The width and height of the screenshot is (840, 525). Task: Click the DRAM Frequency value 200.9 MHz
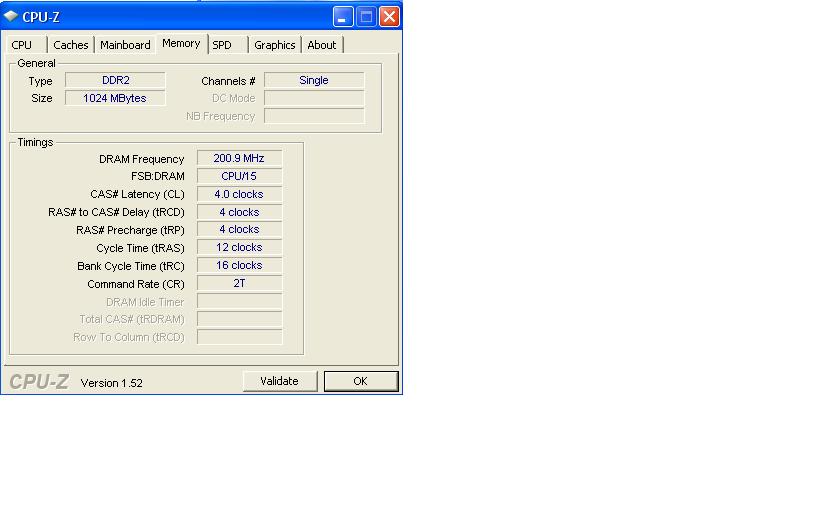click(239, 158)
